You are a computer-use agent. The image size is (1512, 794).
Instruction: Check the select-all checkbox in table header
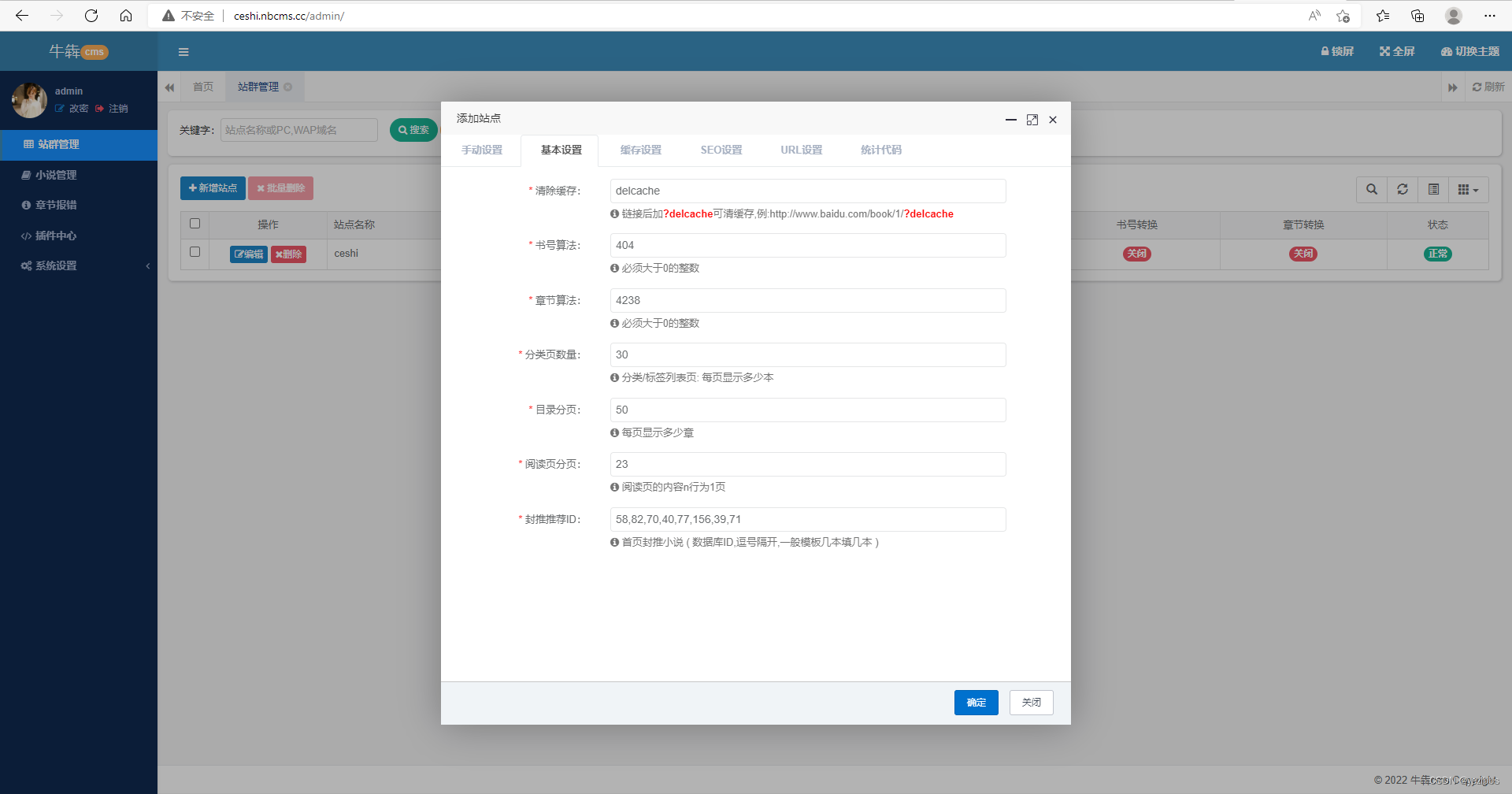[195, 224]
